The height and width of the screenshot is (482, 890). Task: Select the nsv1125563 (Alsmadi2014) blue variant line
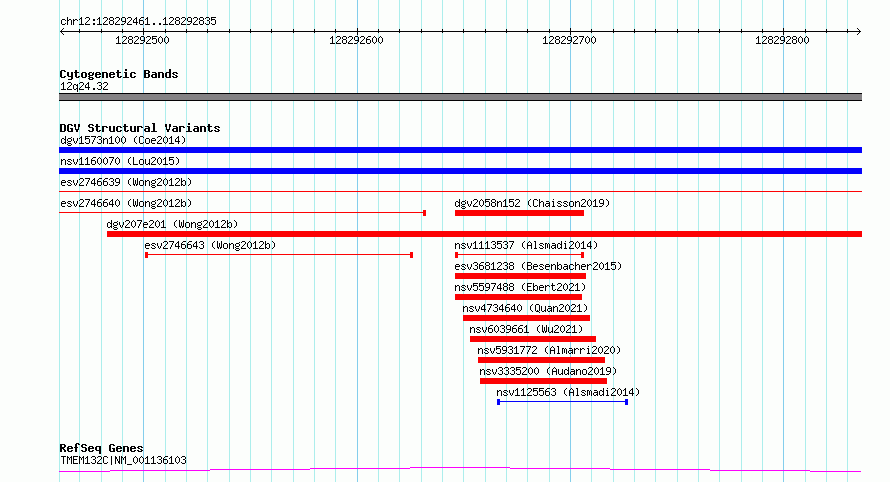[562, 402]
